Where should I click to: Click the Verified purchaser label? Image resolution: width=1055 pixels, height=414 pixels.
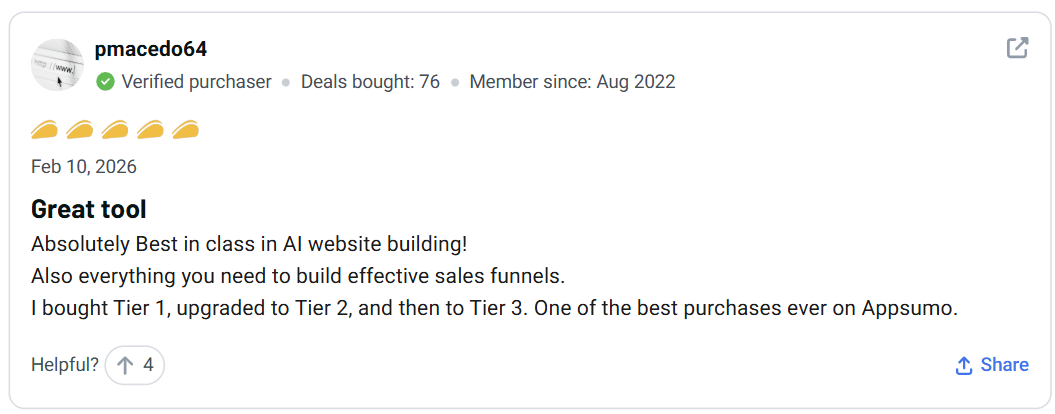(196, 82)
